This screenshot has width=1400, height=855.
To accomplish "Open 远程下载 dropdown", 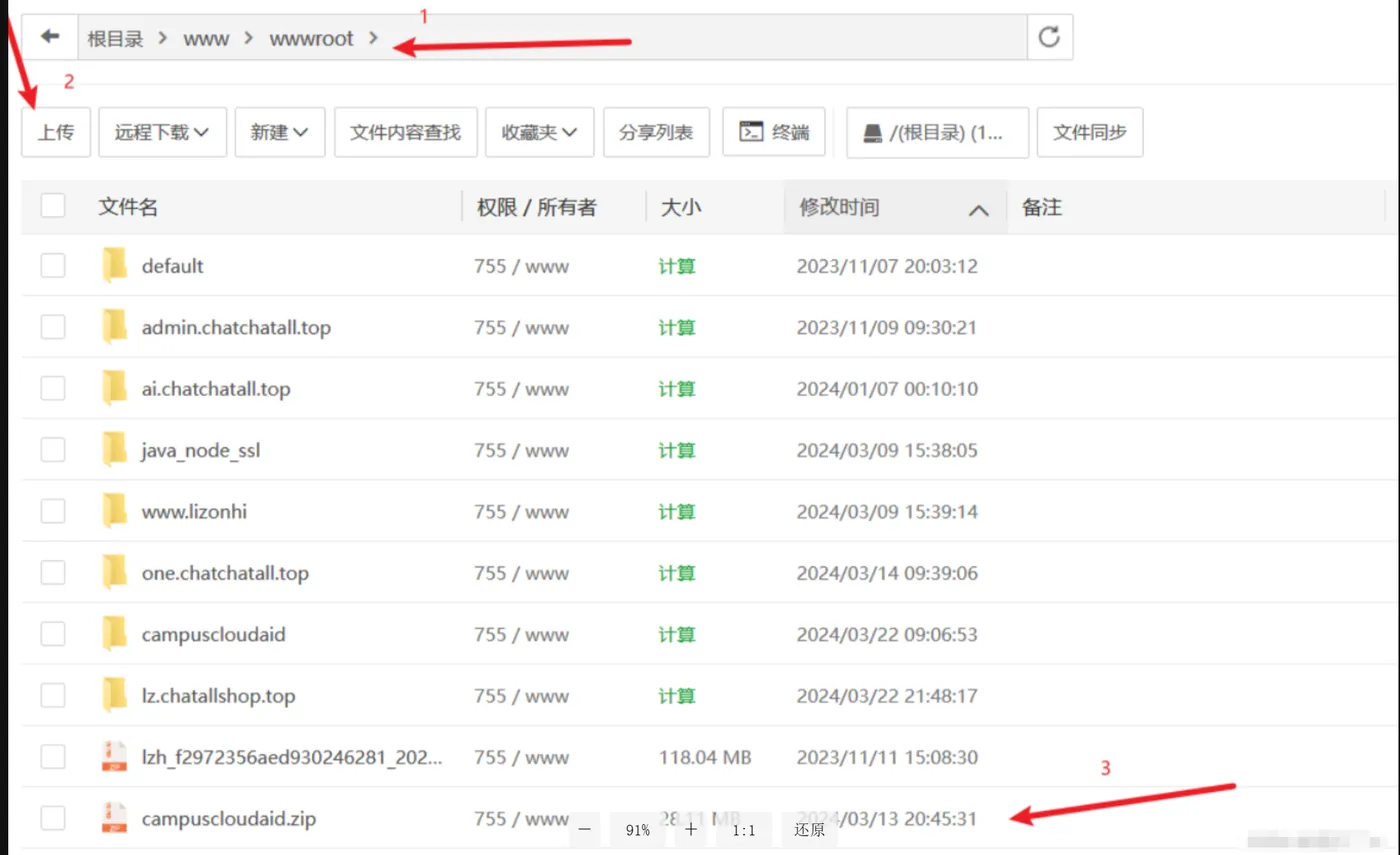I will 162,132.
